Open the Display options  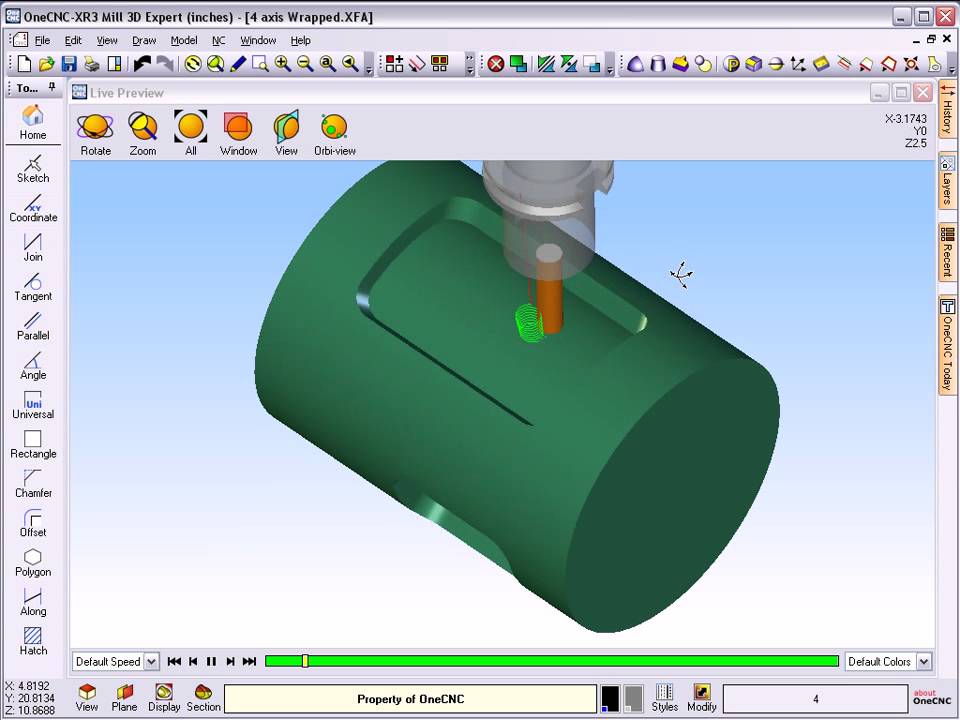pos(164,699)
